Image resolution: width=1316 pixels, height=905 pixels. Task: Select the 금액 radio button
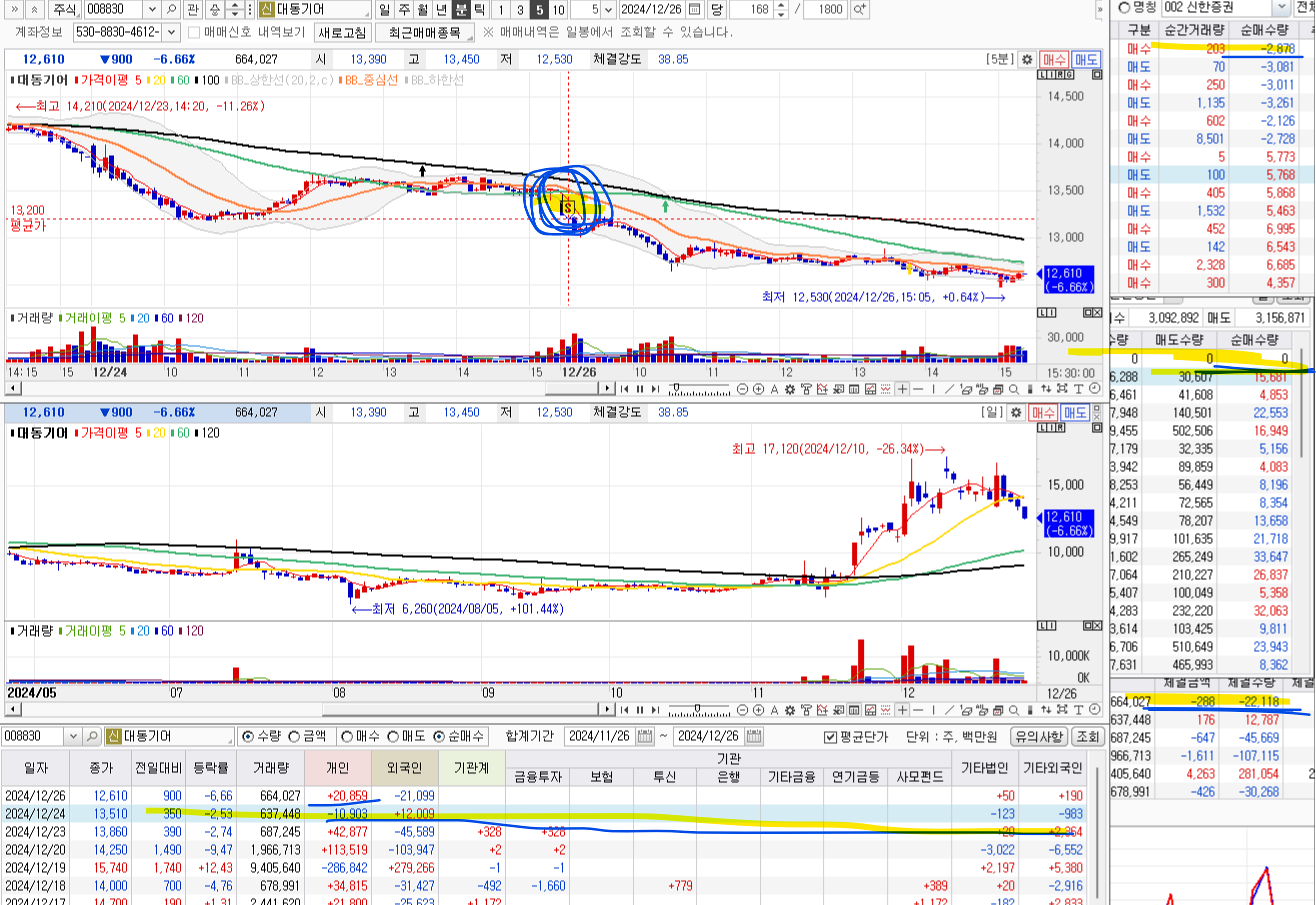[x=295, y=736]
